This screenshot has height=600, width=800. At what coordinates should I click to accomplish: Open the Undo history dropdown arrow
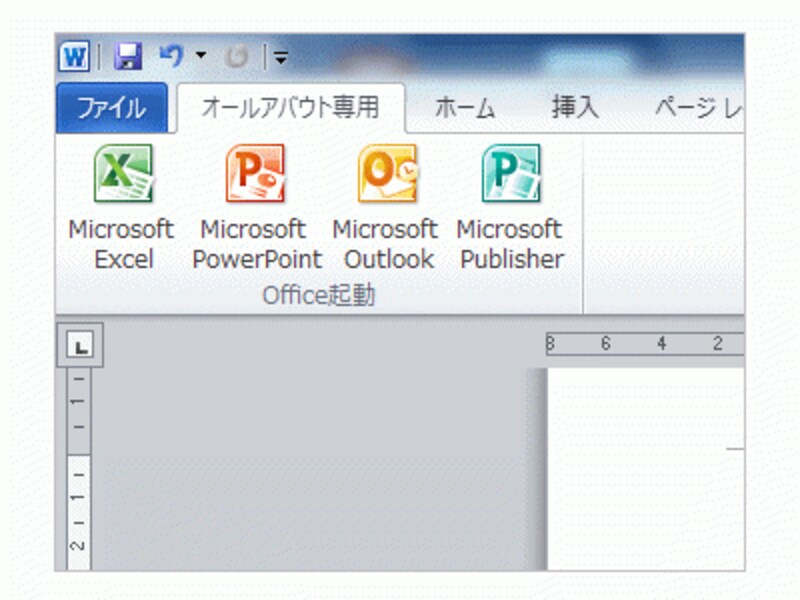click(201, 55)
